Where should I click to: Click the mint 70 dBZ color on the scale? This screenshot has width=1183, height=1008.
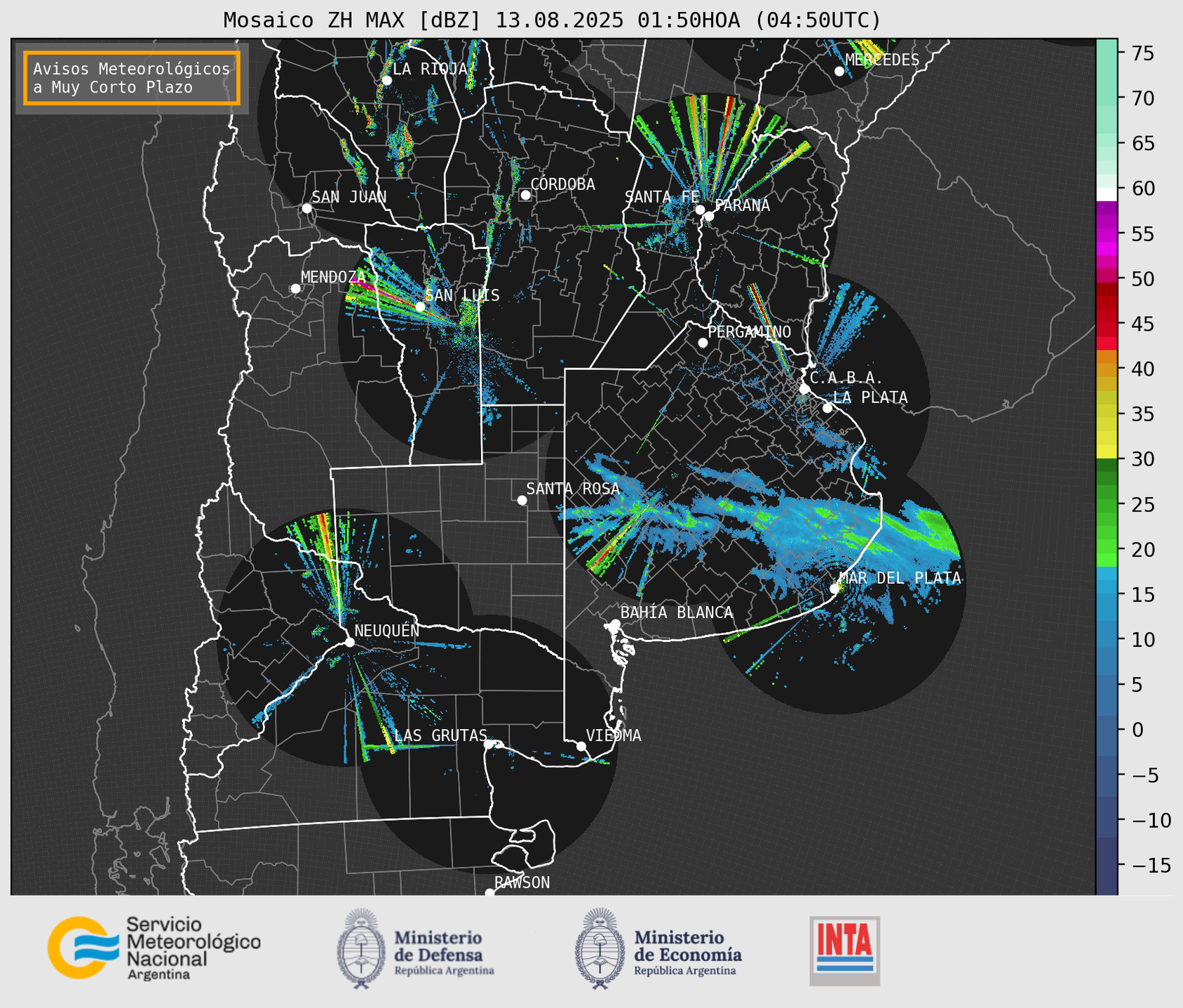point(1107,98)
